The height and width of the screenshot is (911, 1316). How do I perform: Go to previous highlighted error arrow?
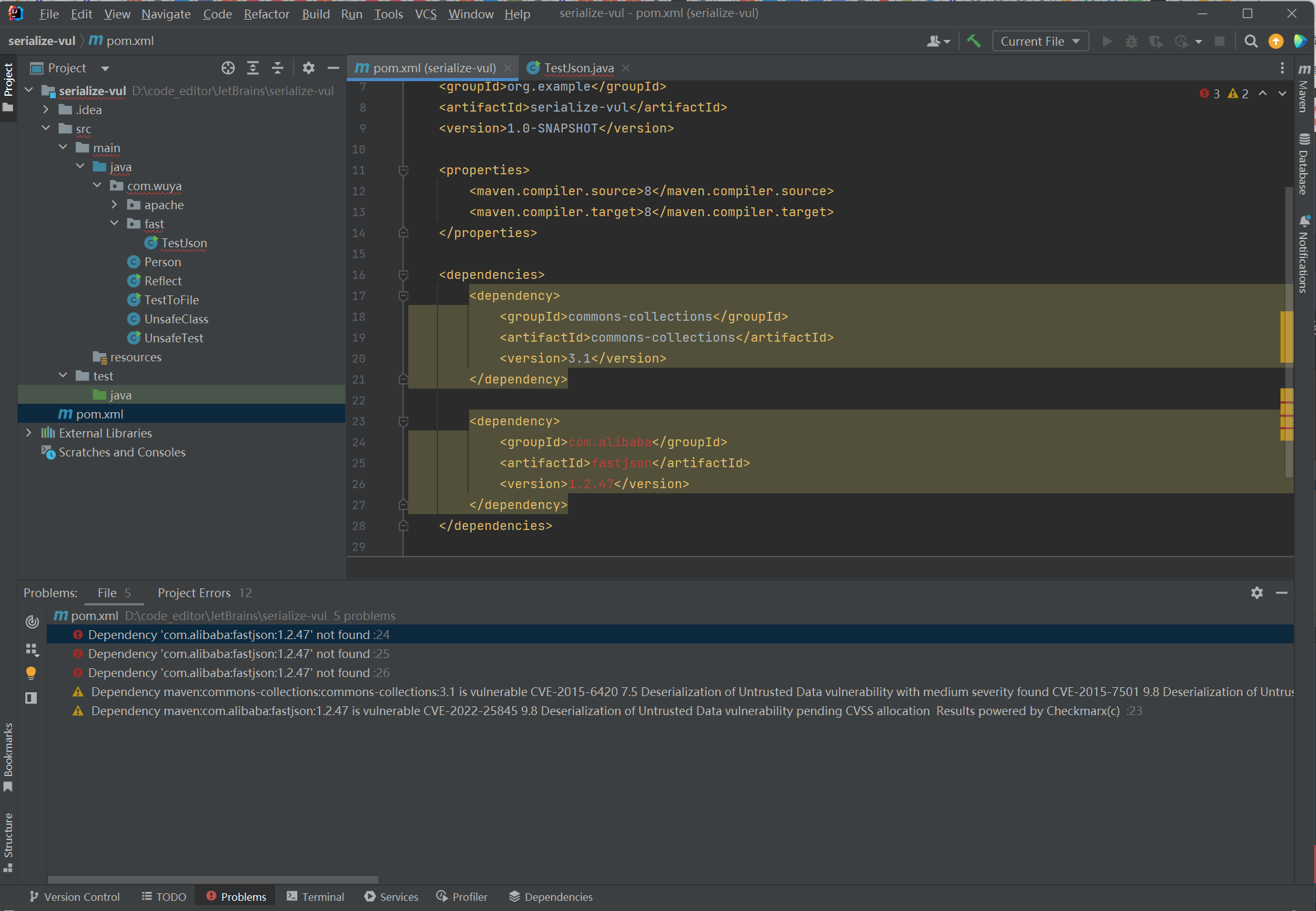pos(1263,94)
